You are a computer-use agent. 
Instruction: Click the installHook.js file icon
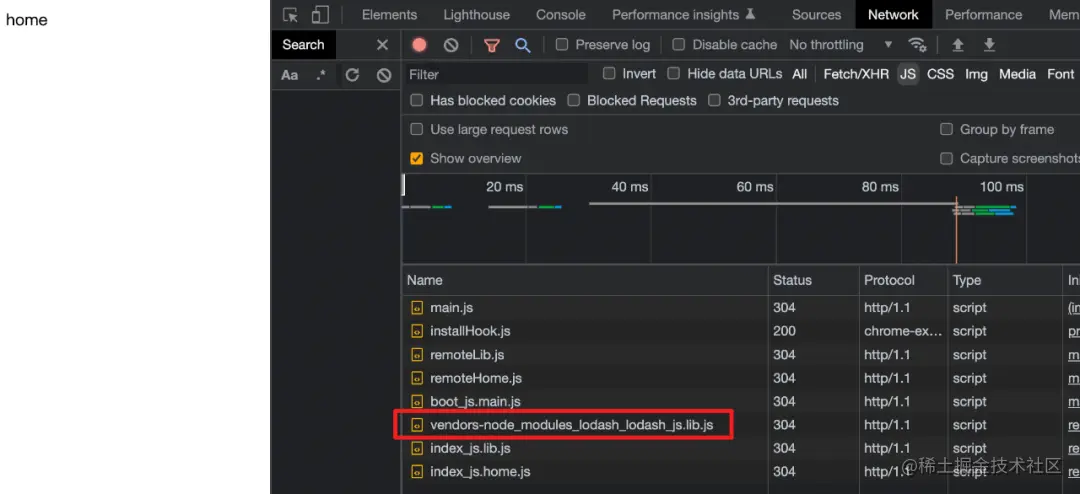(x=417, y=331)
